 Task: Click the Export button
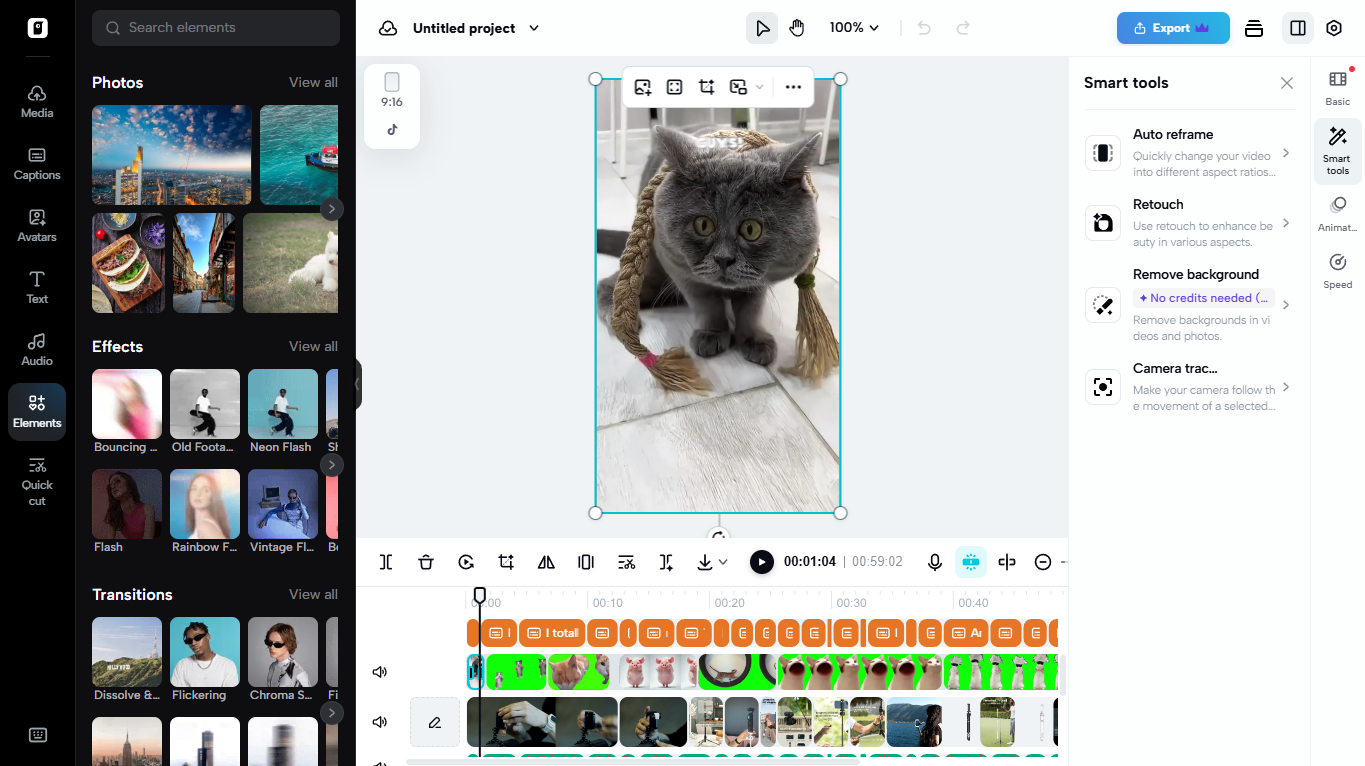point(1172,27)
